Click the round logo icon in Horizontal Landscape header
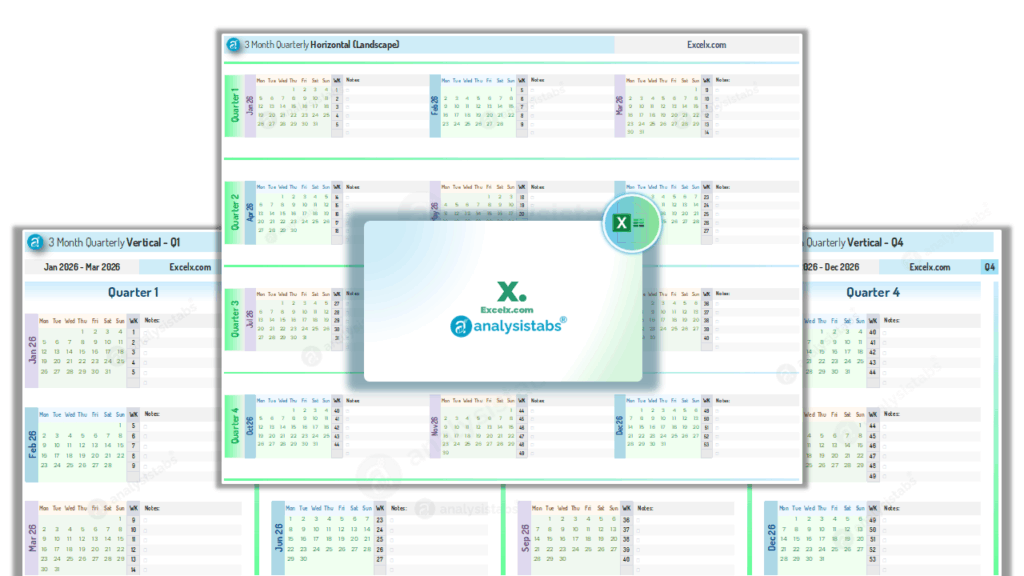 [x=234, y=45]
